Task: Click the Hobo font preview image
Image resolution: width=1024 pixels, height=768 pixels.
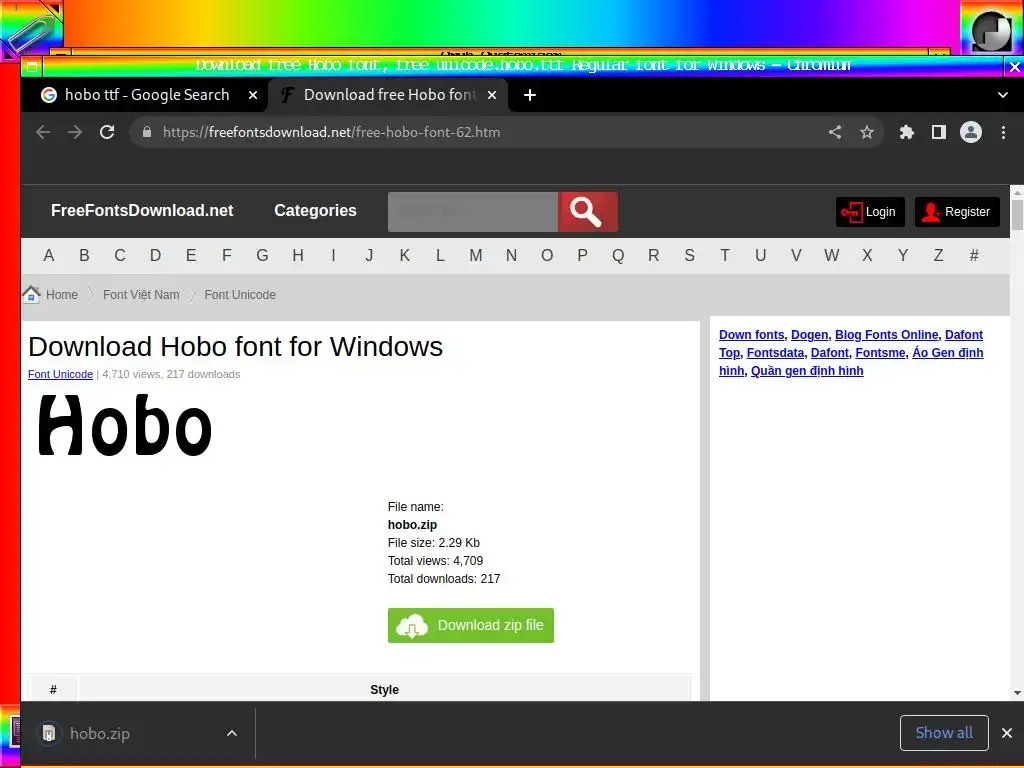Action: click(125, 424)
